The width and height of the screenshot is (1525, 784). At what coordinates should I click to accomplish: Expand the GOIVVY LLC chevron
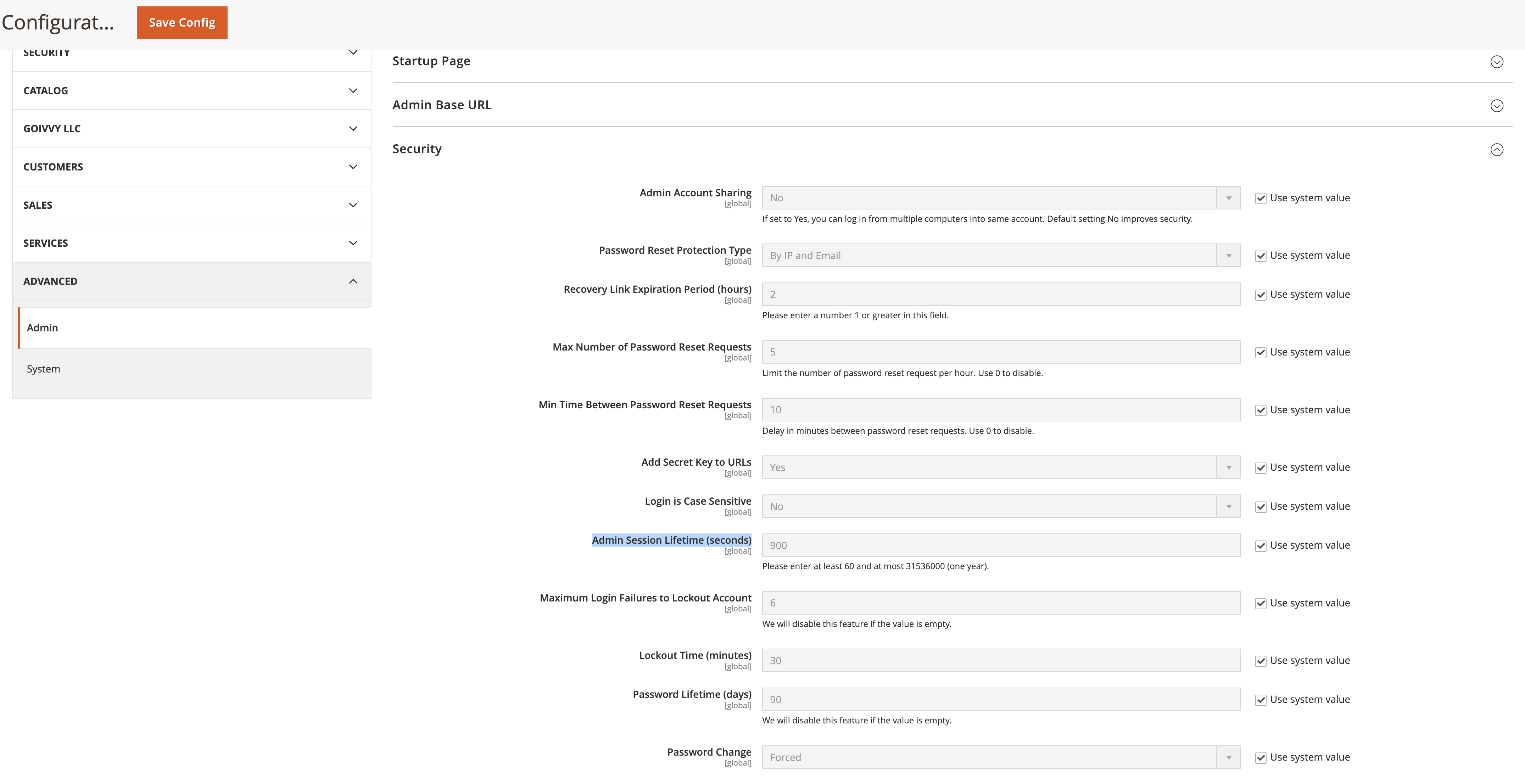click(353, 128)
